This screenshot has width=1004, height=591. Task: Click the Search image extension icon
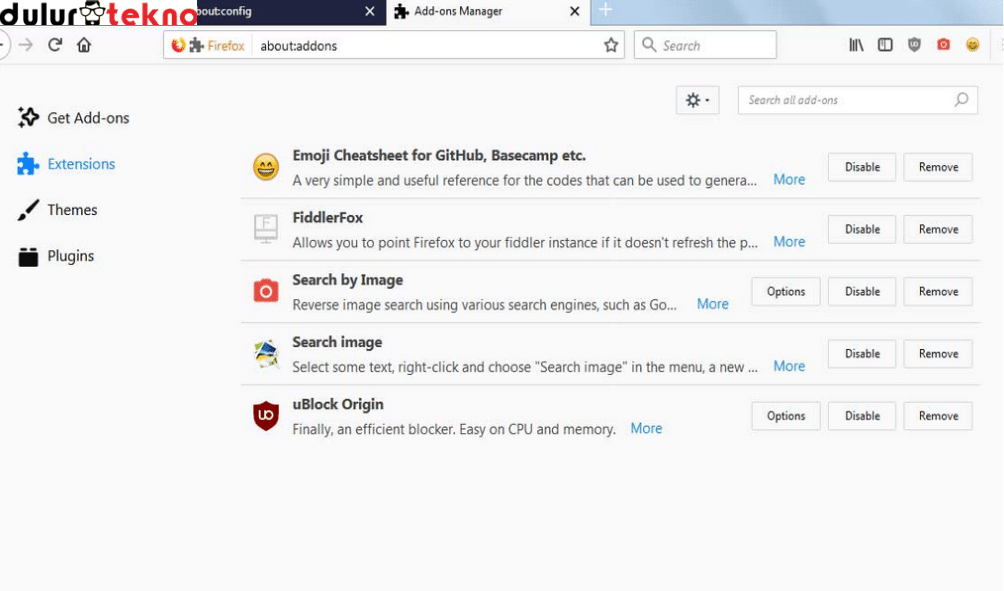click(x=266, y=353)
